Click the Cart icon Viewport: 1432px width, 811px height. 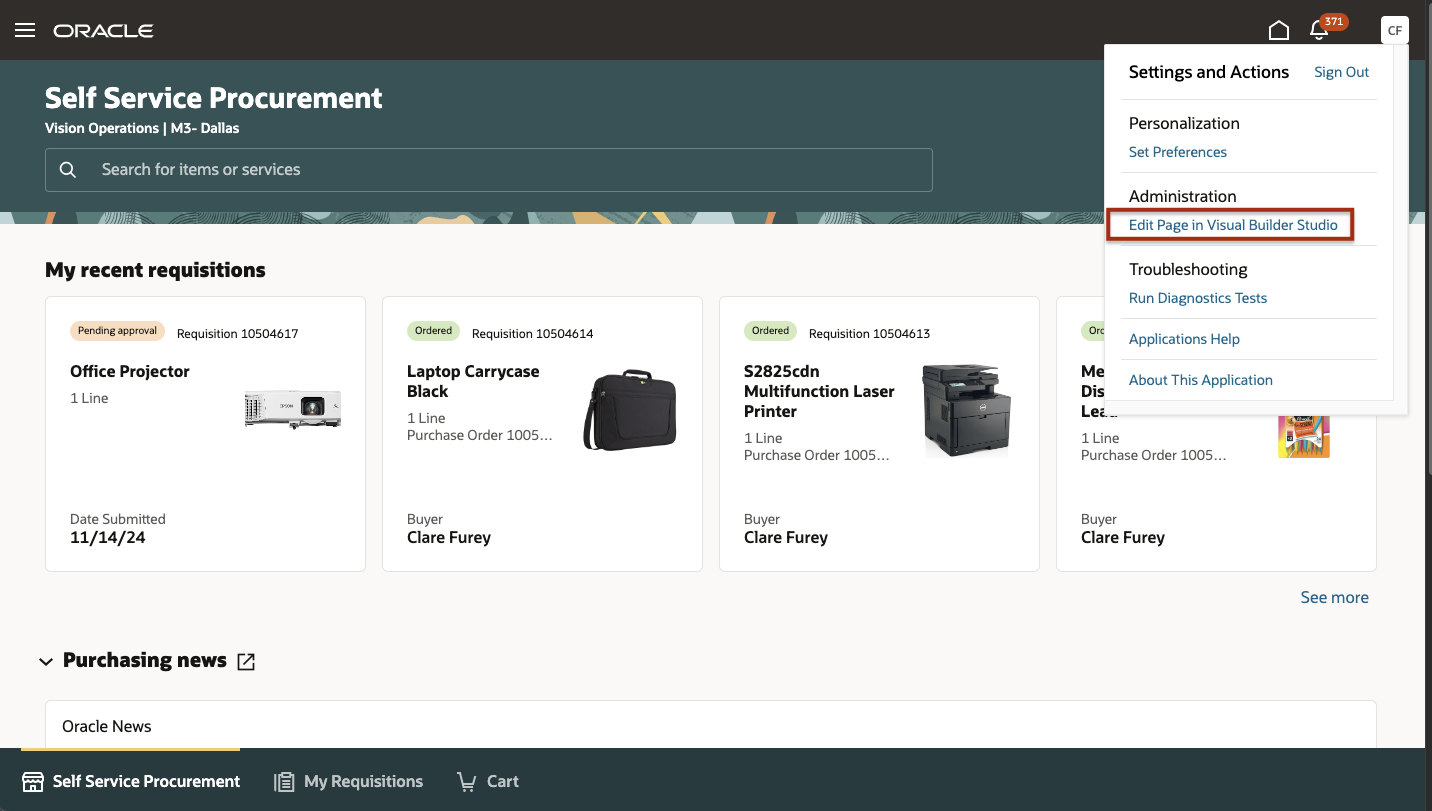coord(466,781)
